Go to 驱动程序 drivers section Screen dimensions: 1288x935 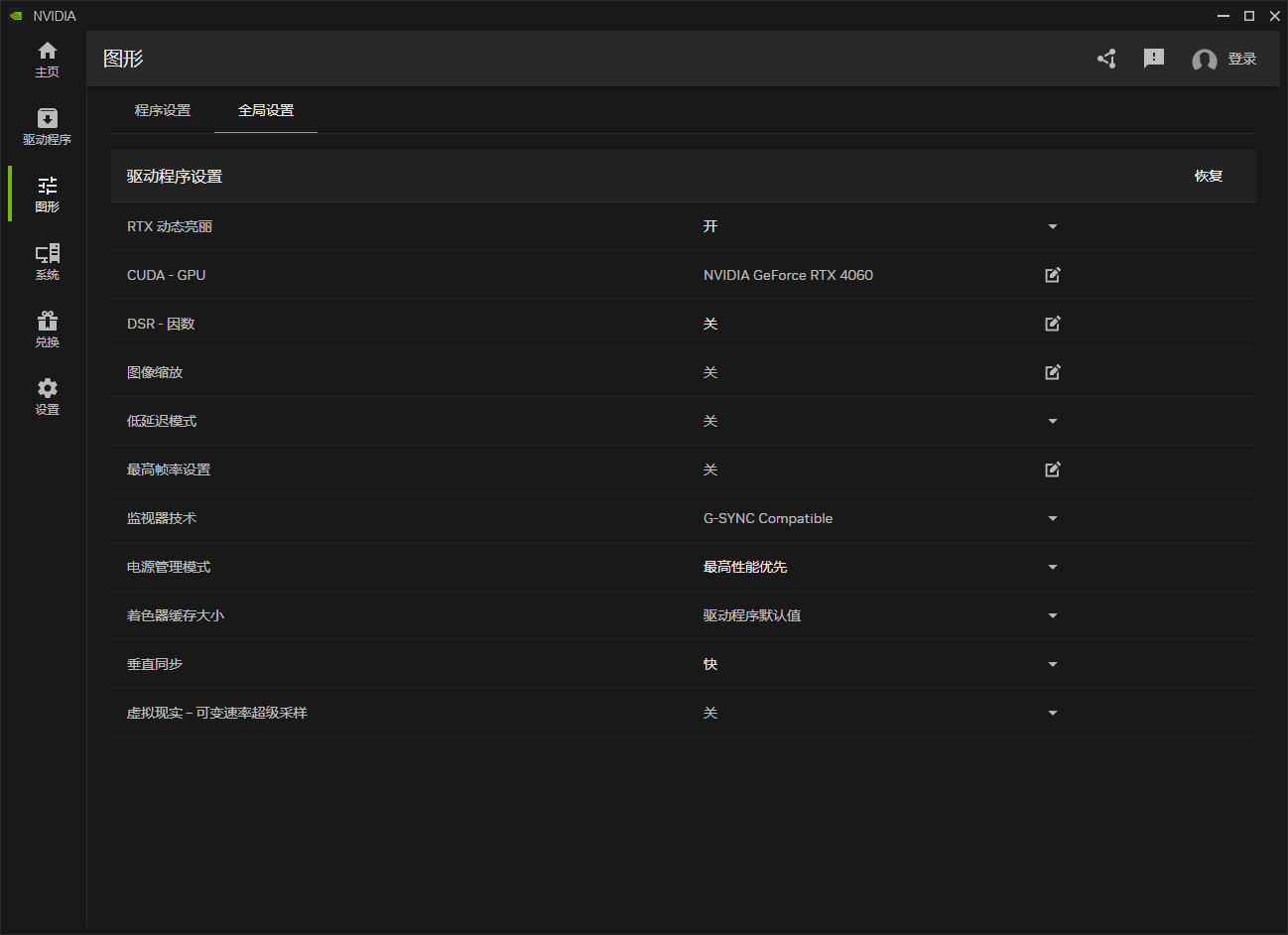[x=47, y=127]
